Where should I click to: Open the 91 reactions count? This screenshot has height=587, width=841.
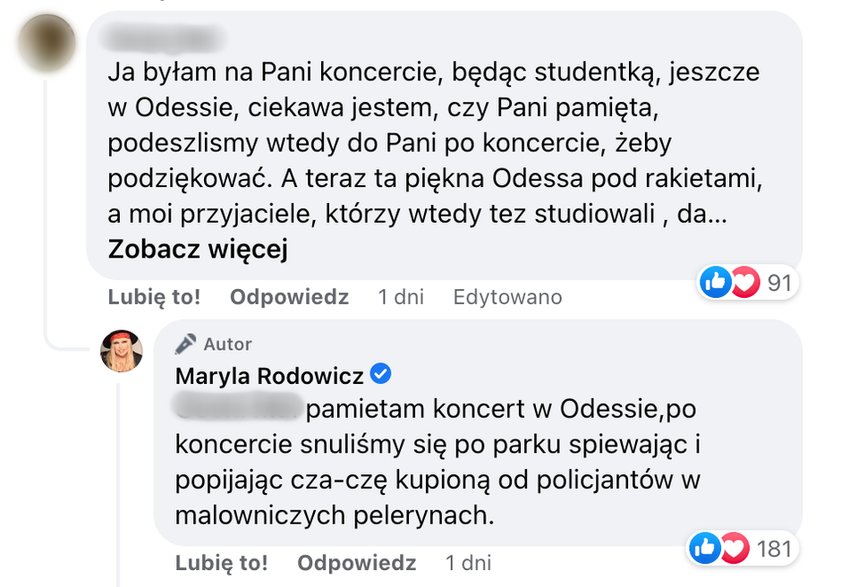tap(779, 283)
